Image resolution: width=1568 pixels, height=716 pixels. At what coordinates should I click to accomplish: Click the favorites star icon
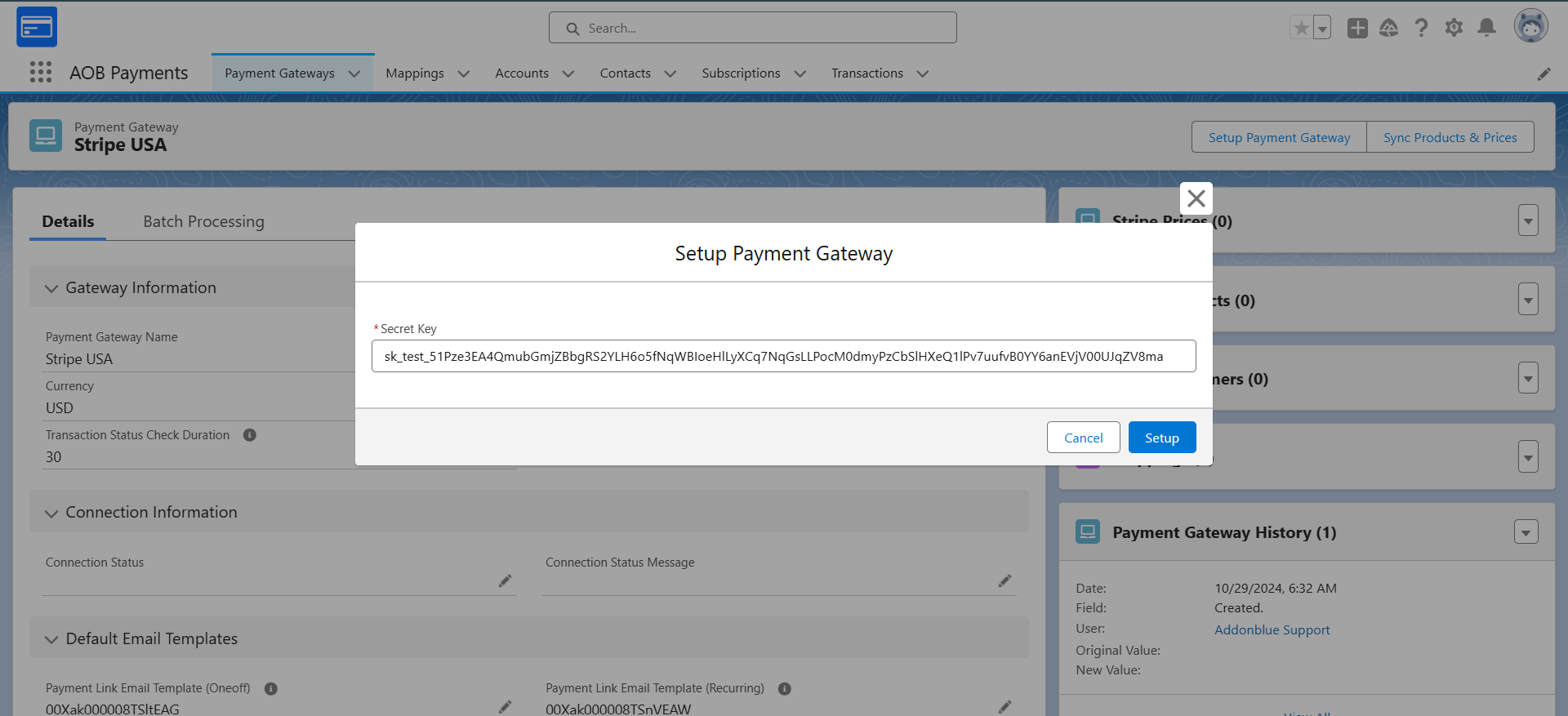click(1301, 28)
